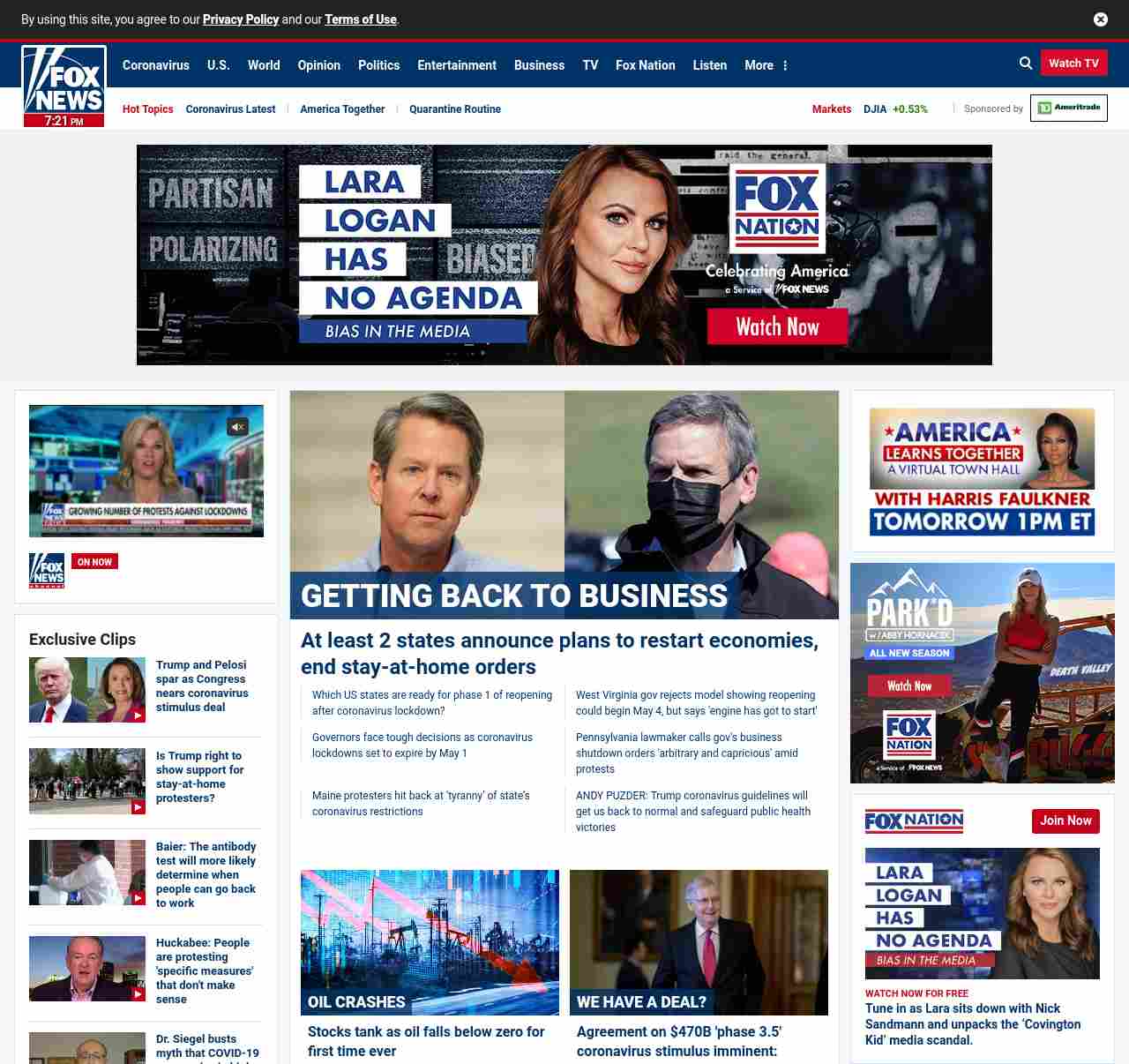Screen dimensions: 1129x1064
Task: Open the oil crashes story thumbnail
Action: 430,941
